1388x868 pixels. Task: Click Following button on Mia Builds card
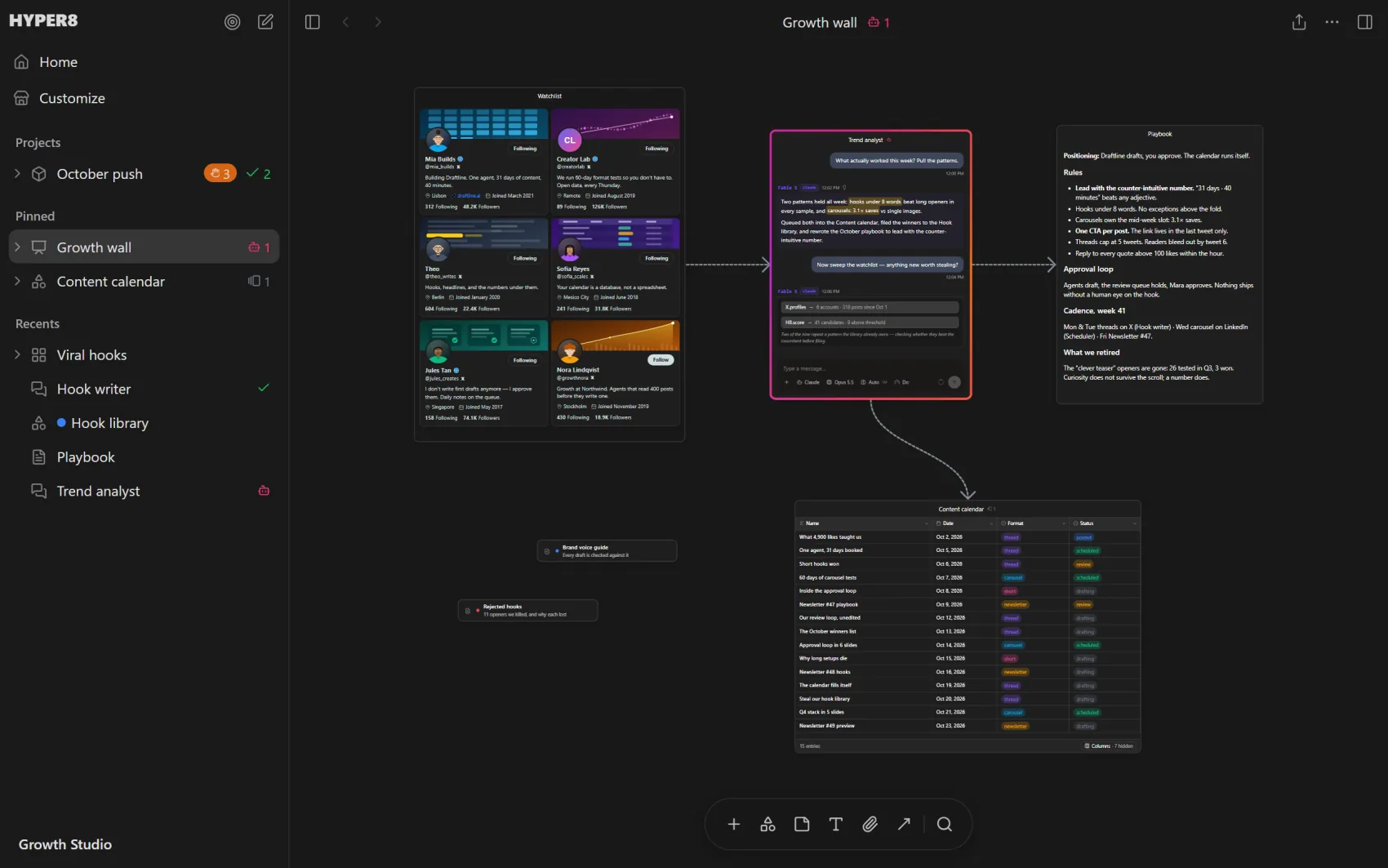point(525,149)
